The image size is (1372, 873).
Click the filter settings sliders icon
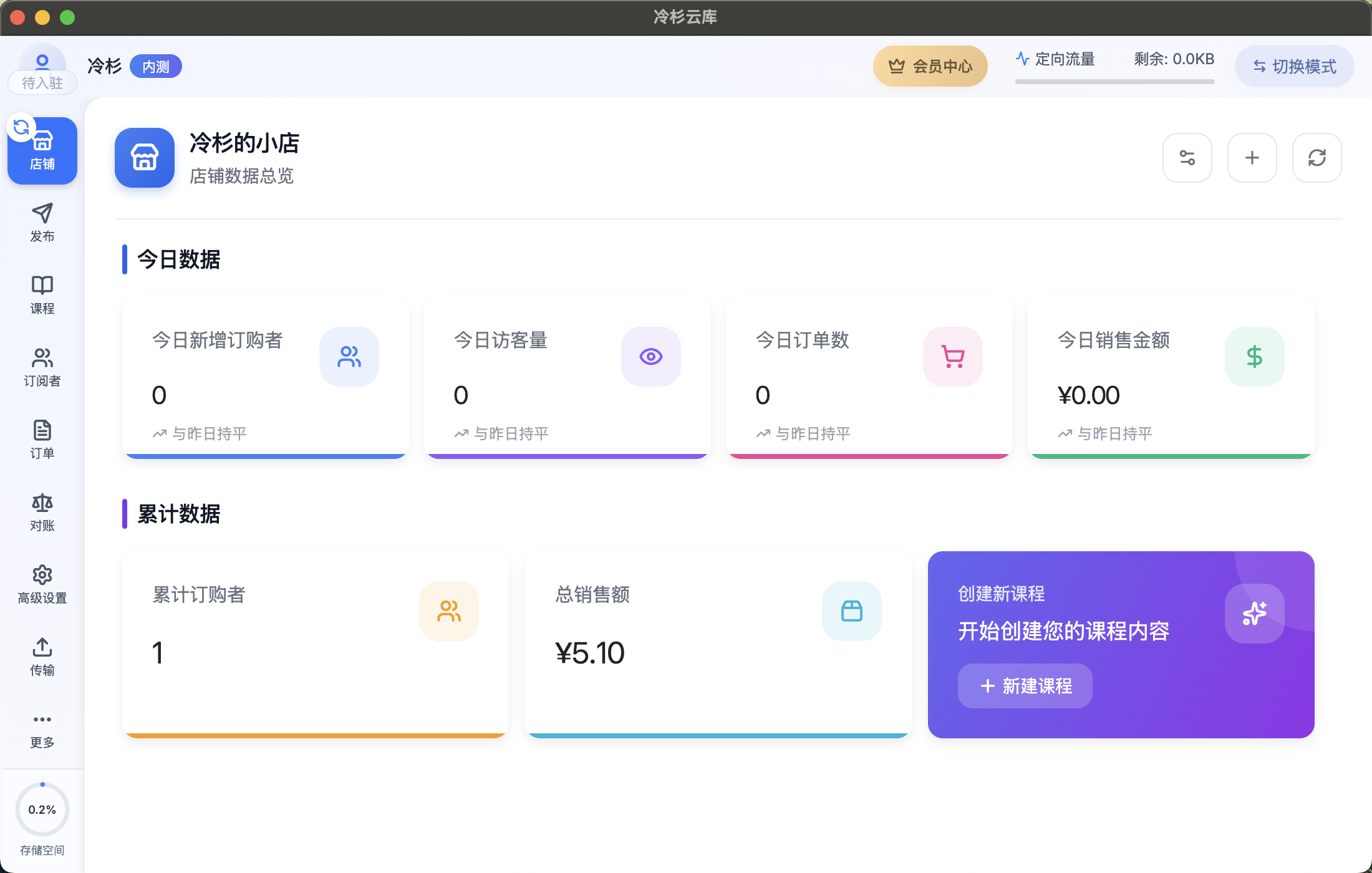tap(1187, 158)
